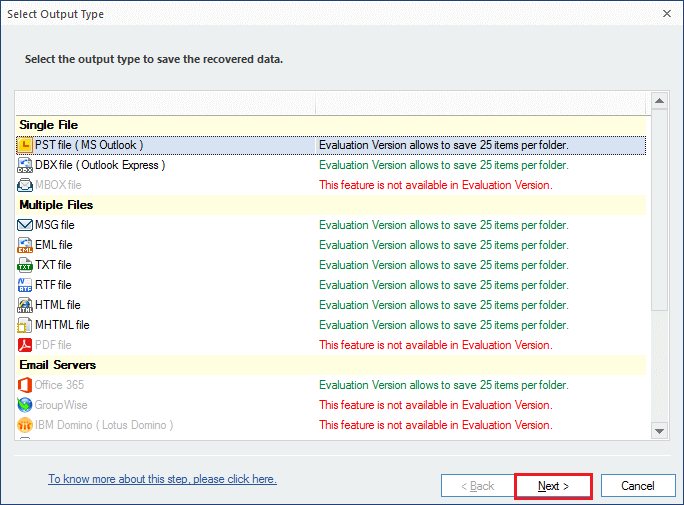This screenshot has width=684, height=505.
Task: Click the scrollbar up arrow
Action: tap(660, 101)
